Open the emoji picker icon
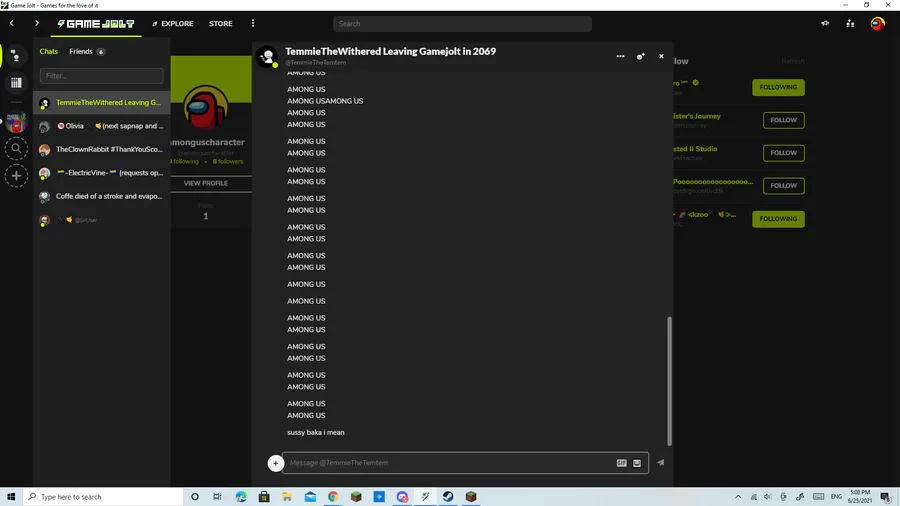This screenshot has height=506, width=900. [x=637, y=463]
